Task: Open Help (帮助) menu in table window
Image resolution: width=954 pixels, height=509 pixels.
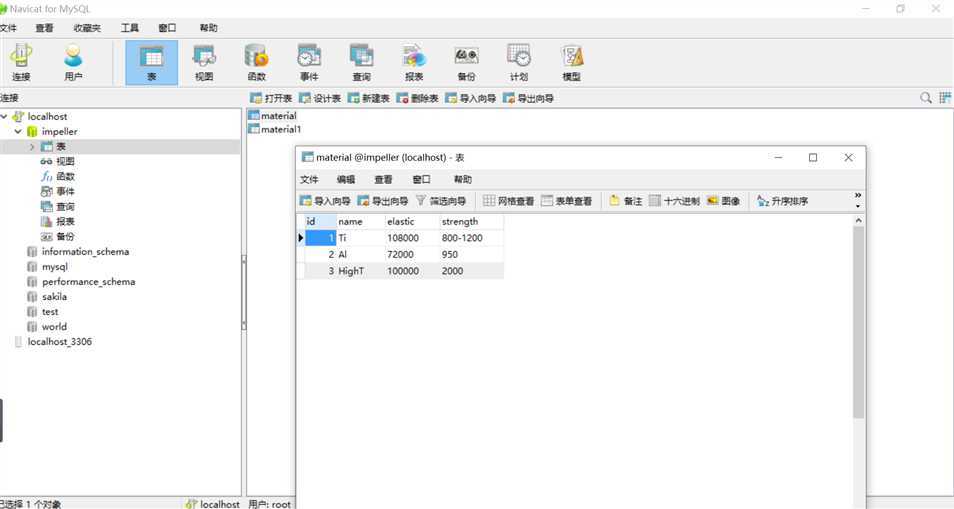Action: tap(462, 179)
